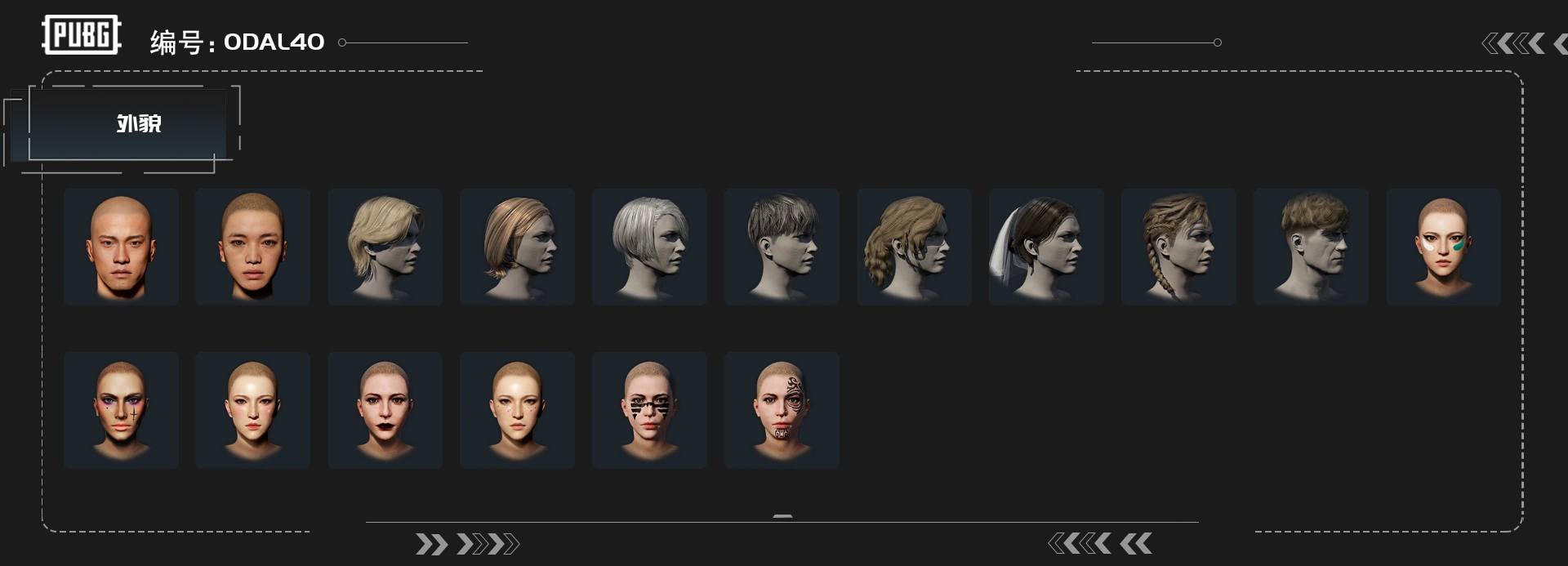Screen dimensions: 1568x566
Task: Select the black striped war paint face
Action: click(649, 410)
